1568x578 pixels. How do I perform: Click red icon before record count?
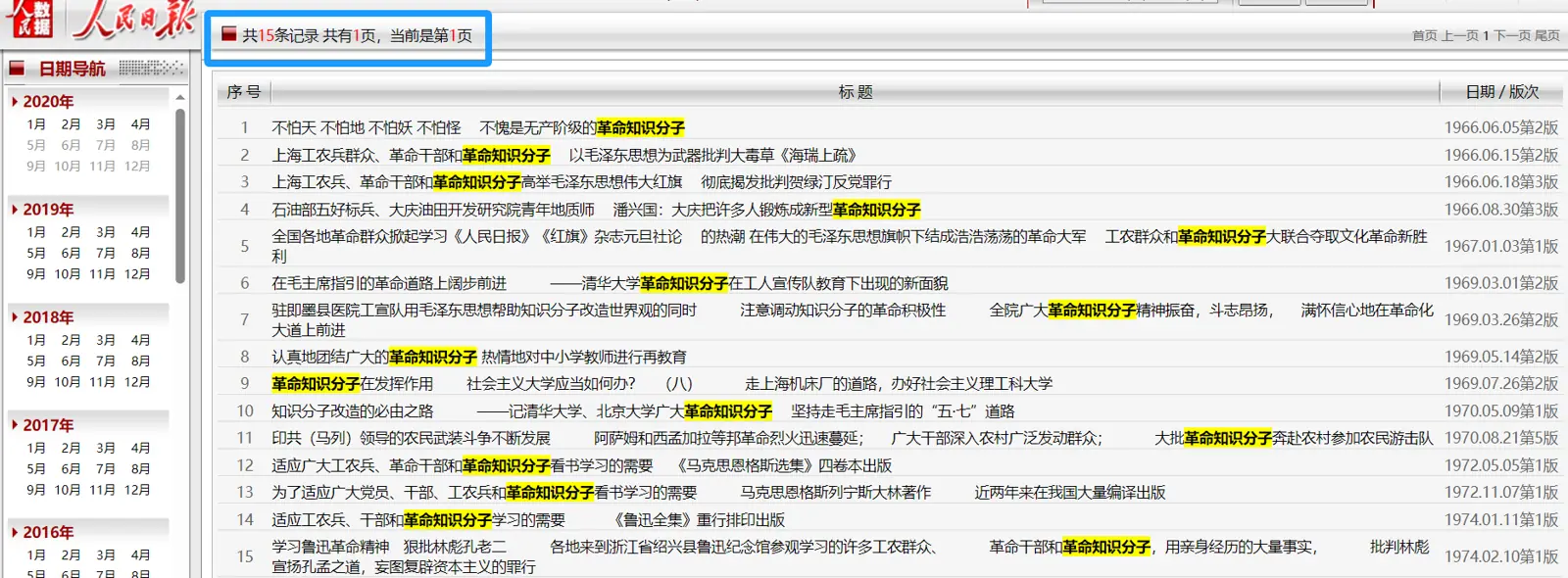click(228, 34)
